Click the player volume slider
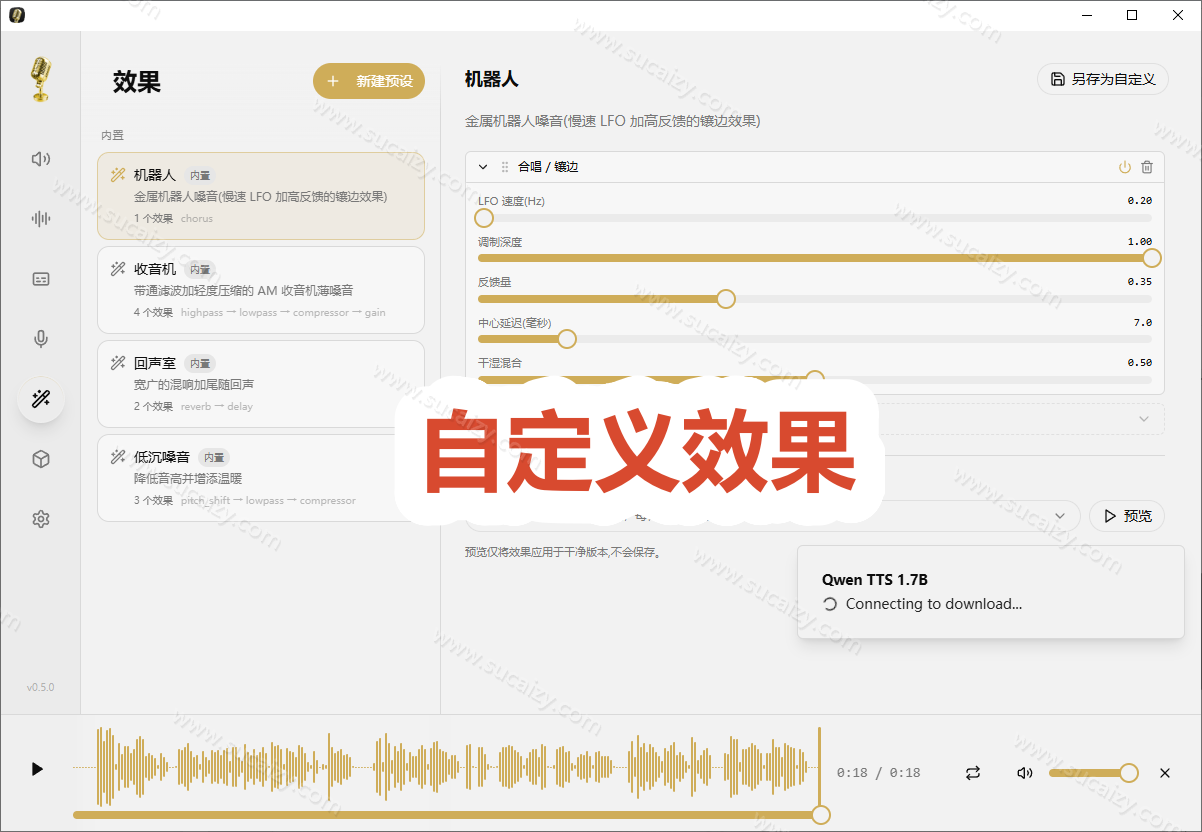The height and width of the screenshot is (832, 1202). pos(1093,773)
